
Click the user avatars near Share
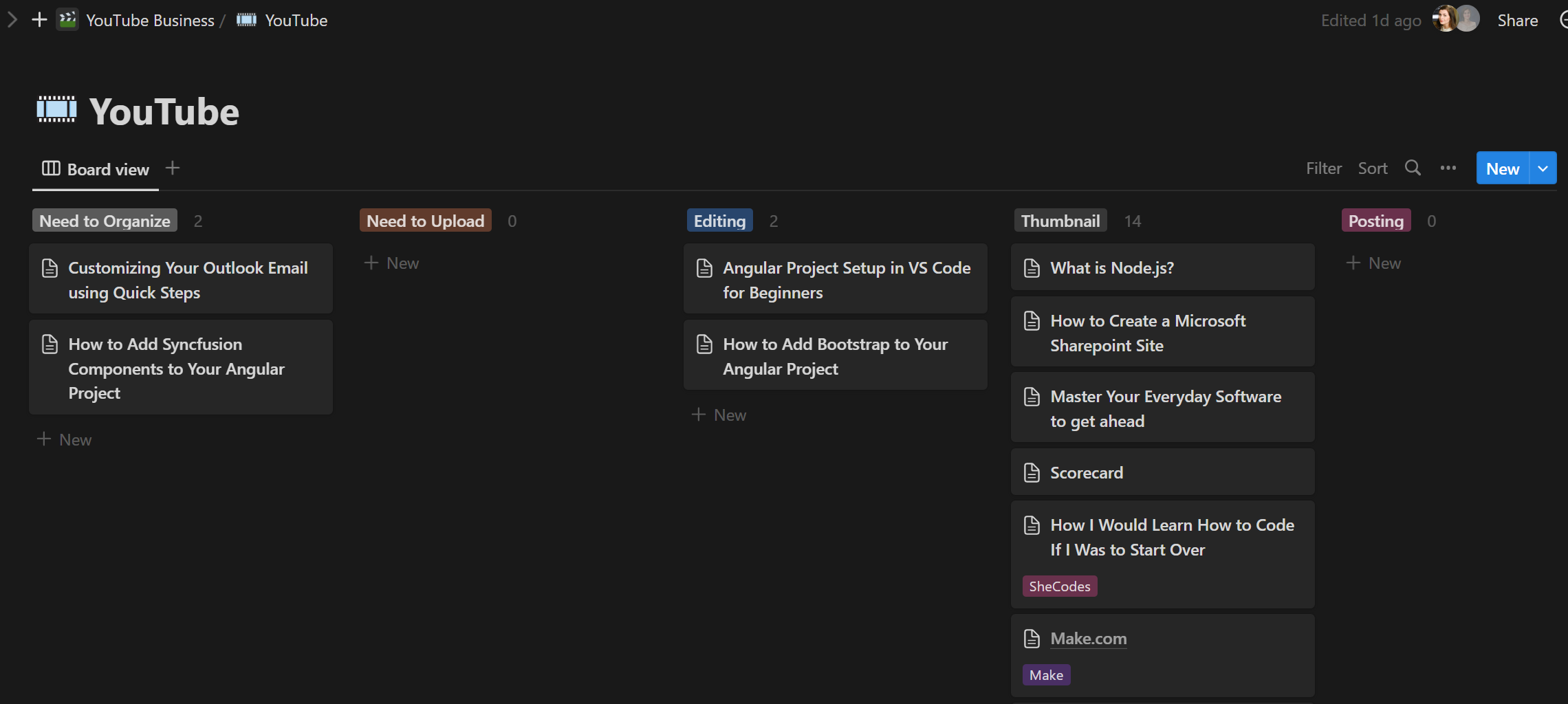1456,19
